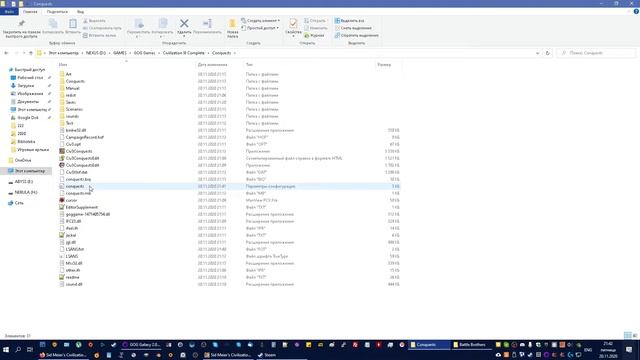Click the Civ3Conquests application icon
Image resolution: width=640 pixels, height=360 pixels.
tap(62, 151)
